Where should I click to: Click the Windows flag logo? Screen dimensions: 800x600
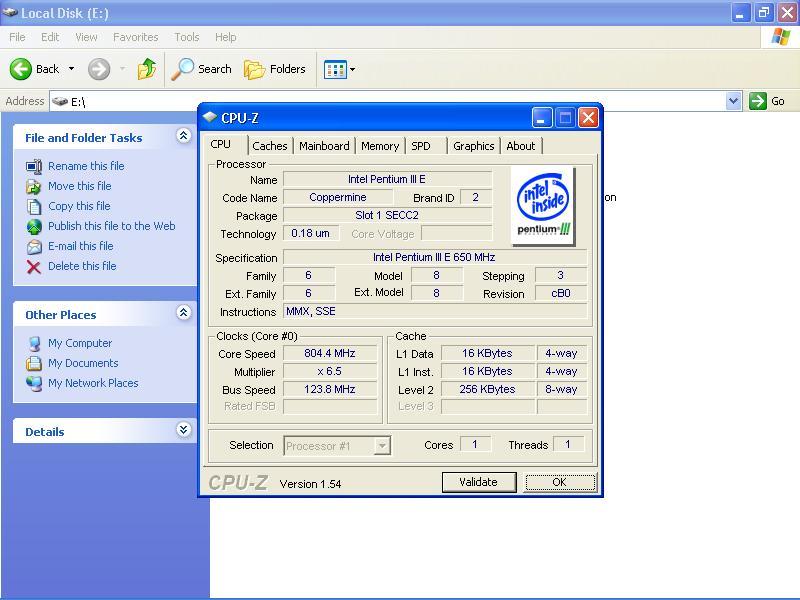pyautogui.click(x=781, y=37)
